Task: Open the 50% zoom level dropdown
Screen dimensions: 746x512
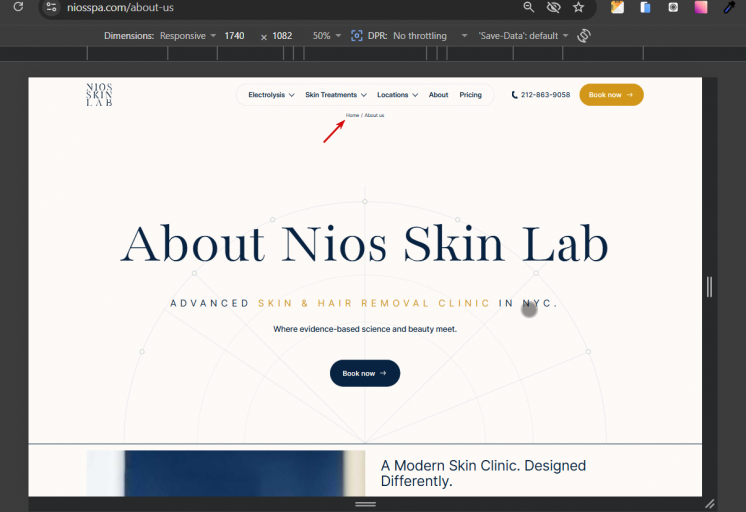Action: pyautogui.click(x=326, y=36)
